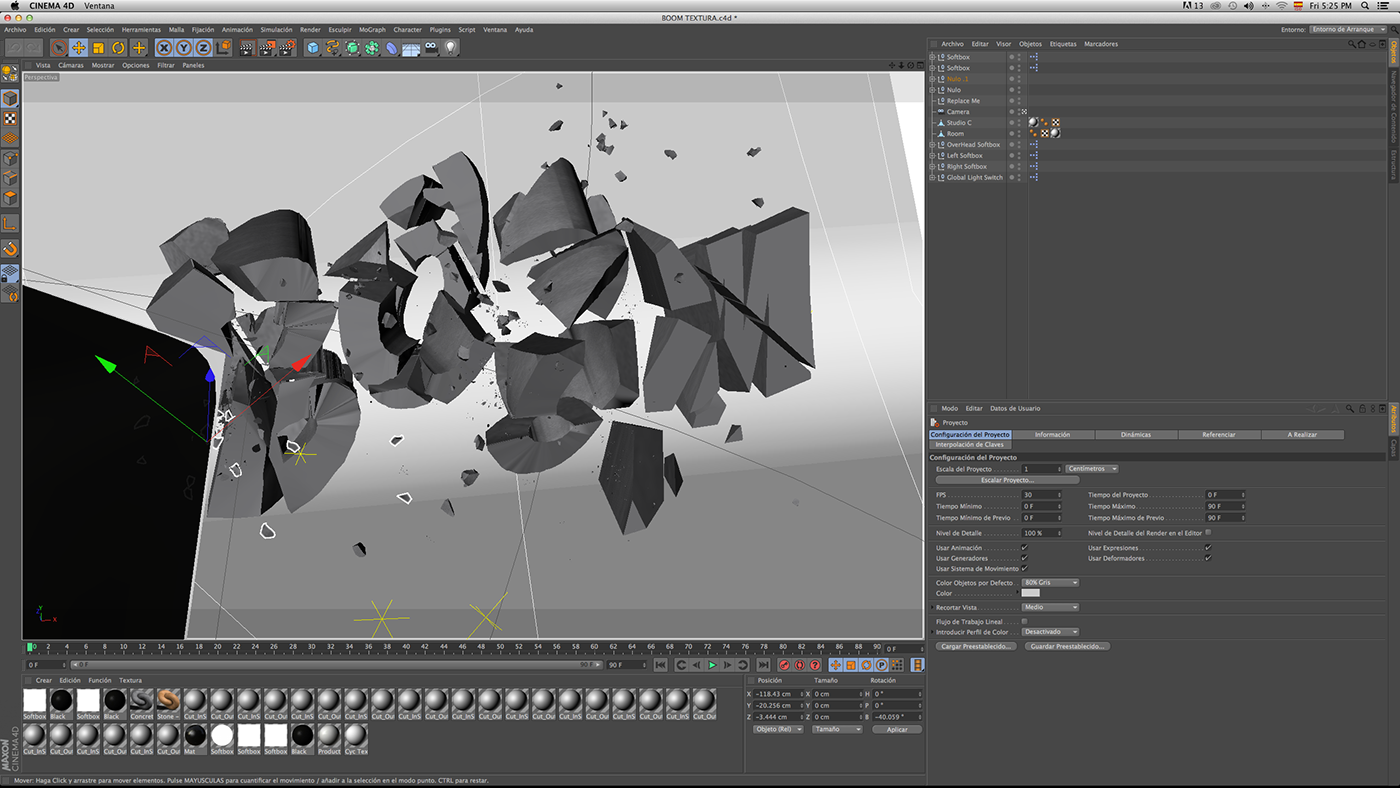Image resolution: width=1400 pixels, height=788 pixels.
Task: Click Guardar Preestablecido button
Action: [x=1067, y=647]
